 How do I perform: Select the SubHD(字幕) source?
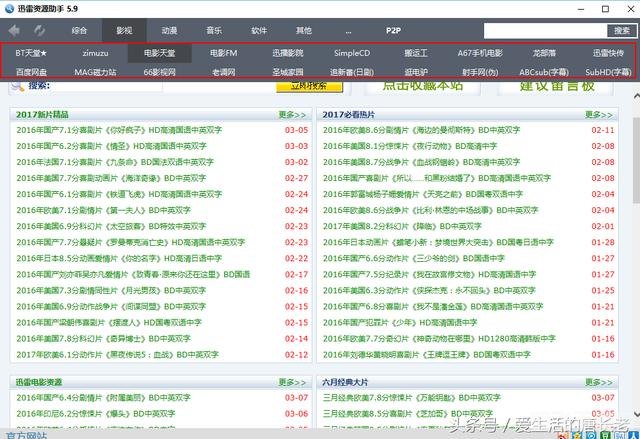(x=608, y=72)
